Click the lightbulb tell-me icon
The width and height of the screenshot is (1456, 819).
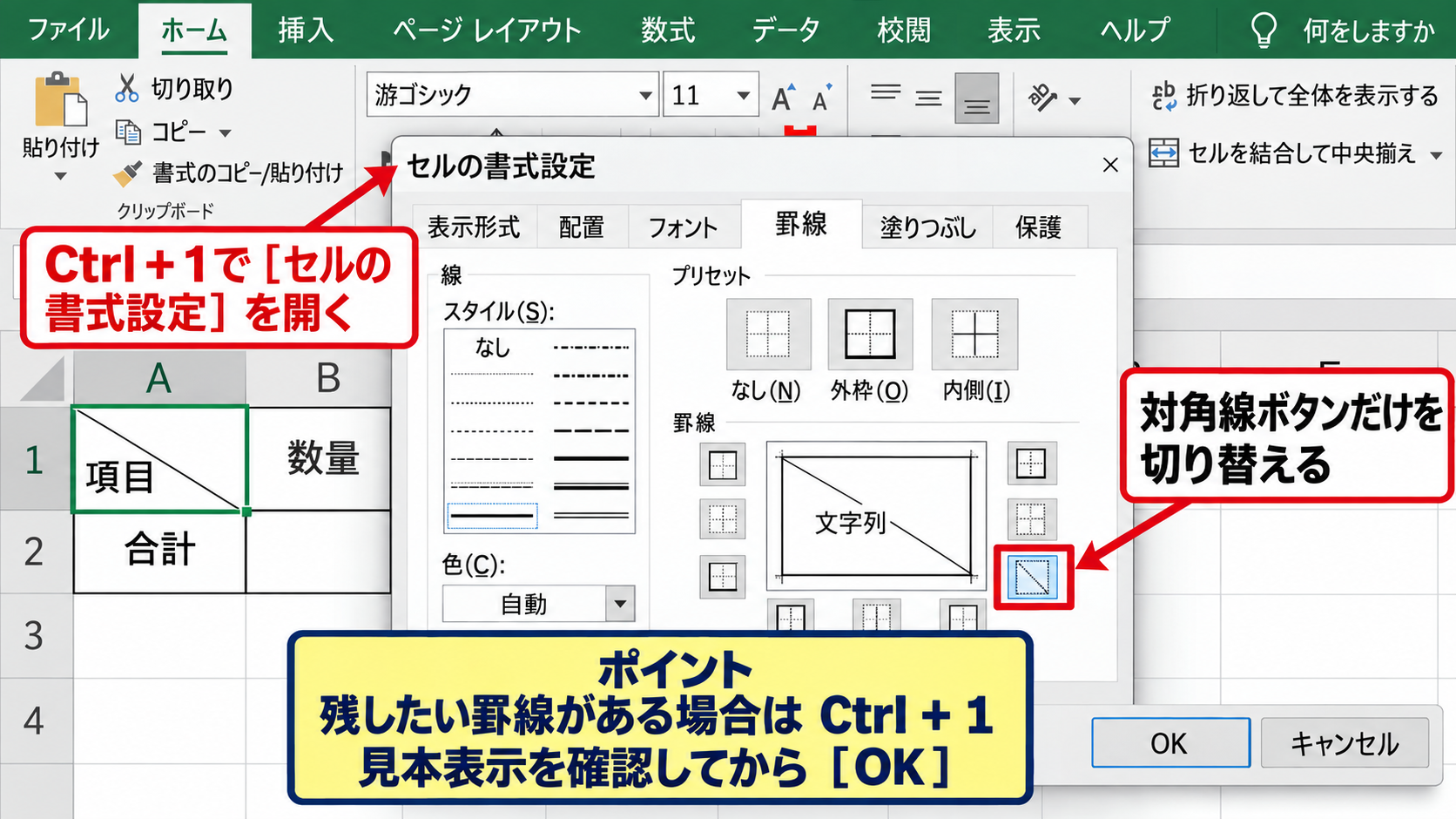pos(1264,30)
